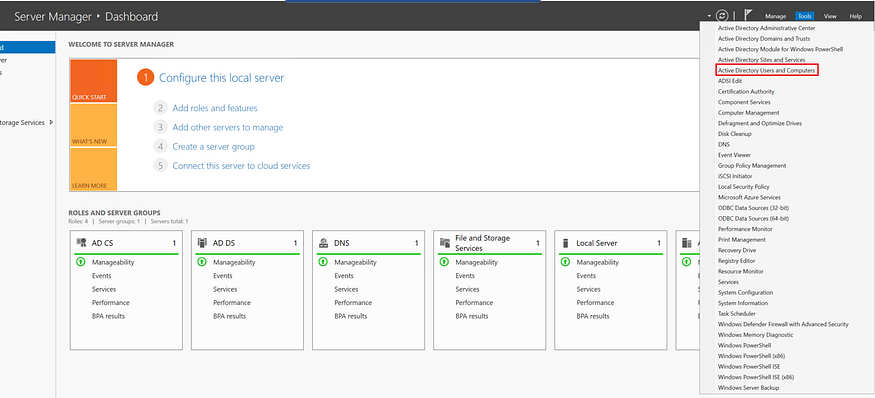Launch Performance Monitor
The height and width of the screenshot is (398, 875).
(x=745, y=229)
